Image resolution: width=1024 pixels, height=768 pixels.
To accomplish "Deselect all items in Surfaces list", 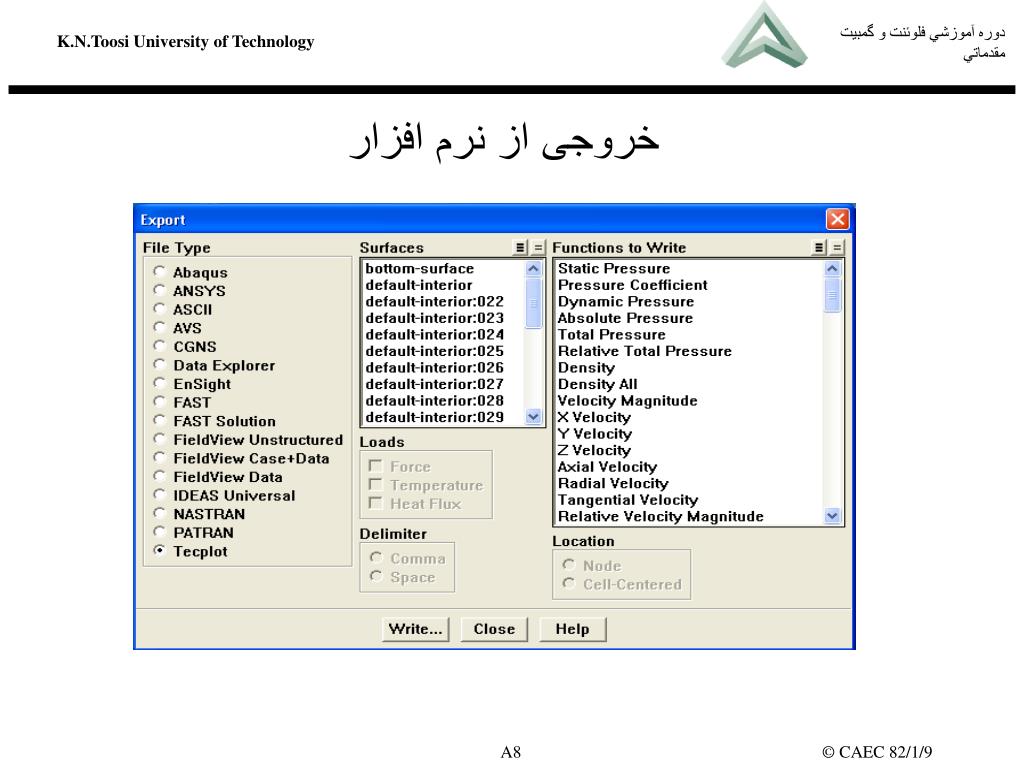I will [537, 248].
